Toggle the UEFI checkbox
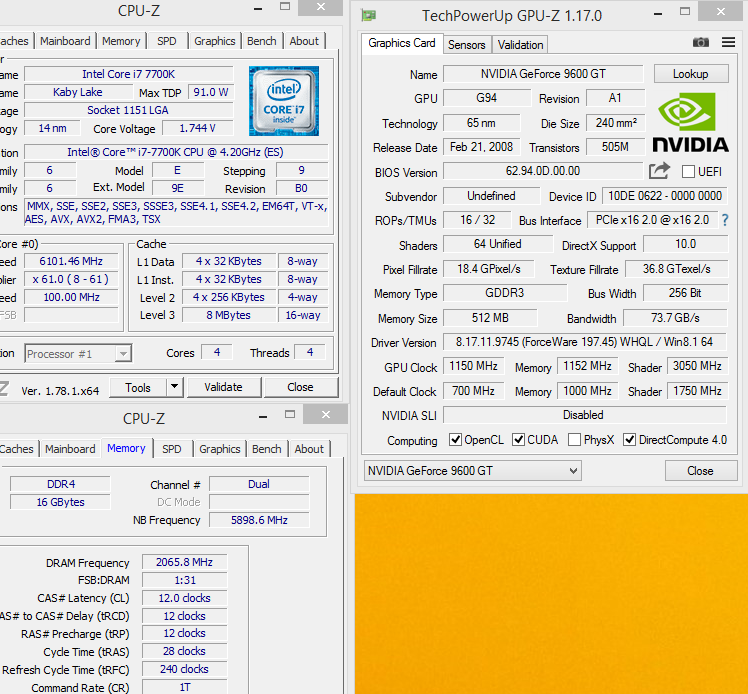This screenshot has height=694, width=748. point(688,172)
